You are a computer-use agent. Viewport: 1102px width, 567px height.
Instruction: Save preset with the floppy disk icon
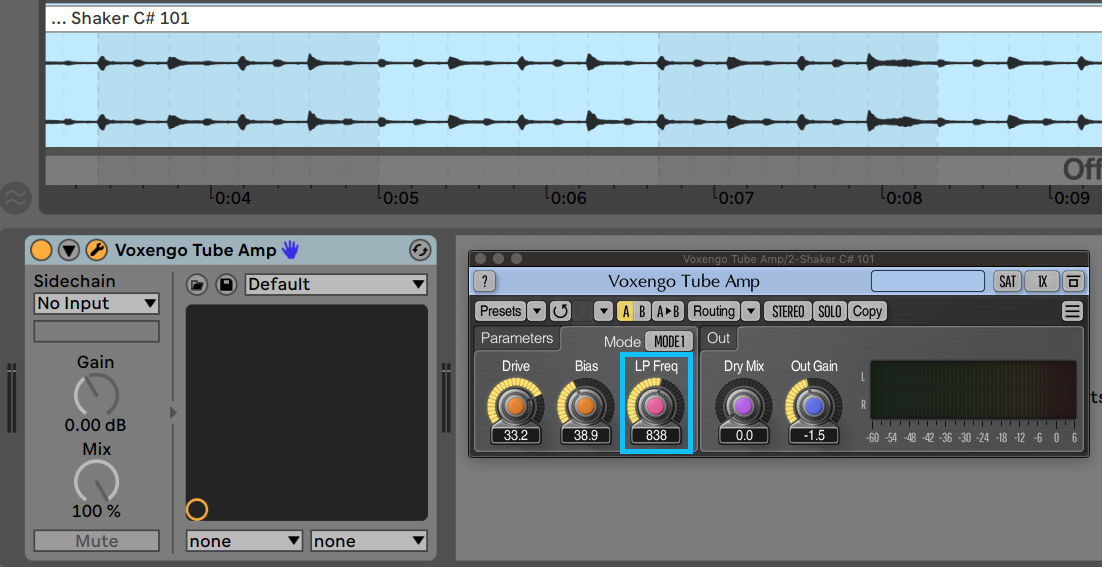[226, 285]
